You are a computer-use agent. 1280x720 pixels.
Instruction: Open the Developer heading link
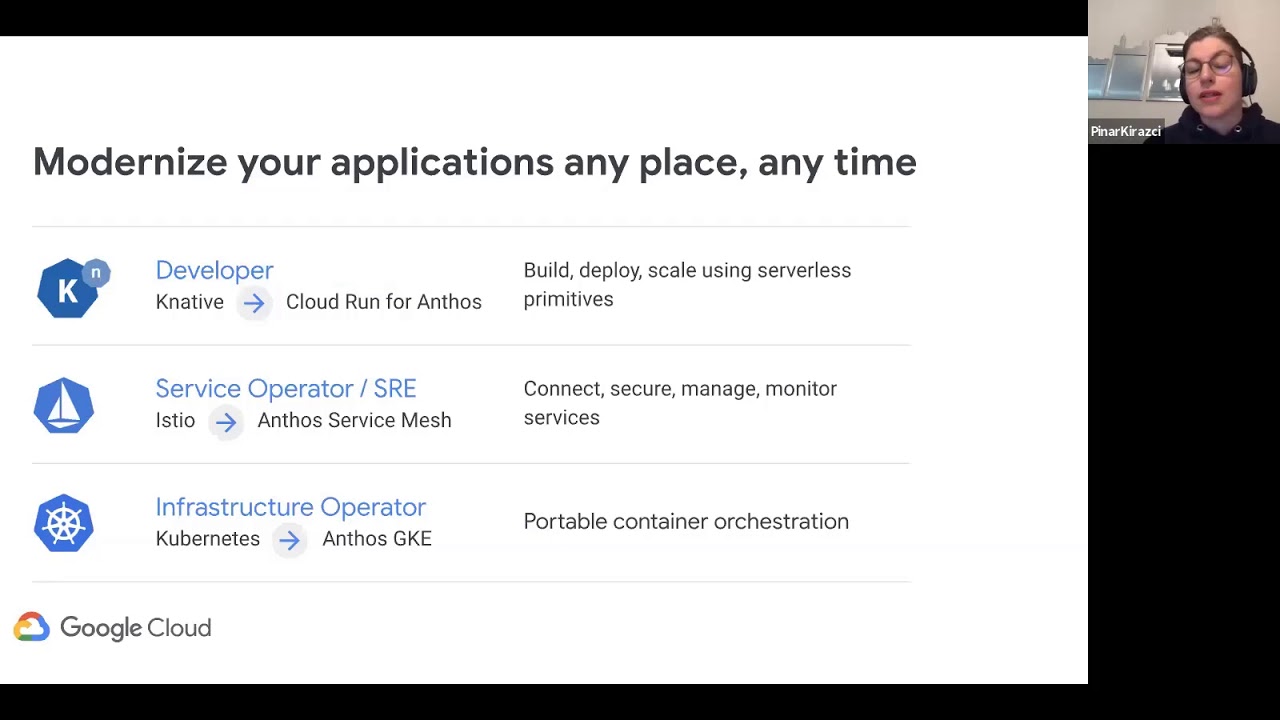[x=214, y=270]
